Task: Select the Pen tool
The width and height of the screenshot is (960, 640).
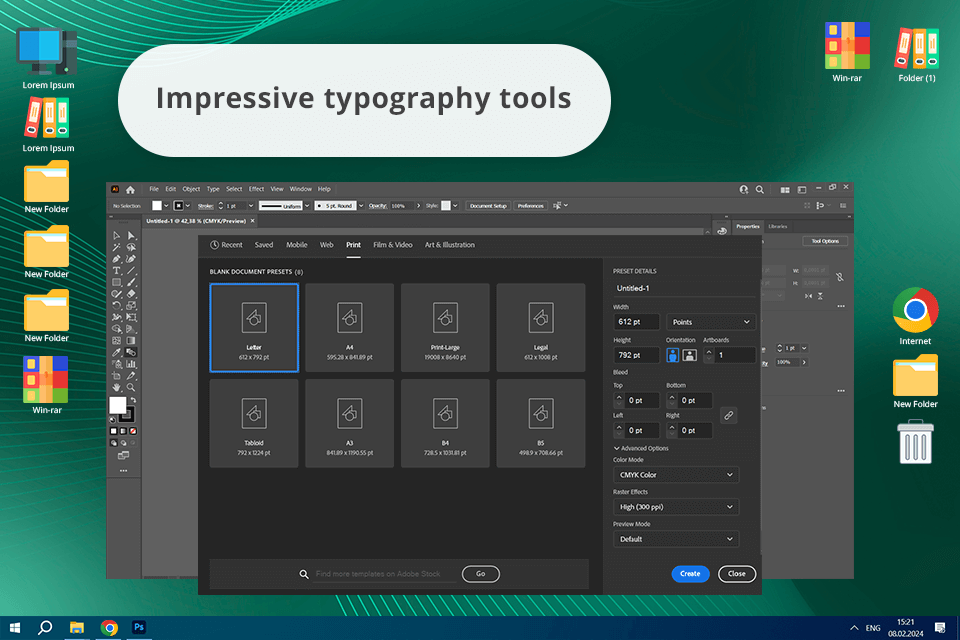Action: 116,258
